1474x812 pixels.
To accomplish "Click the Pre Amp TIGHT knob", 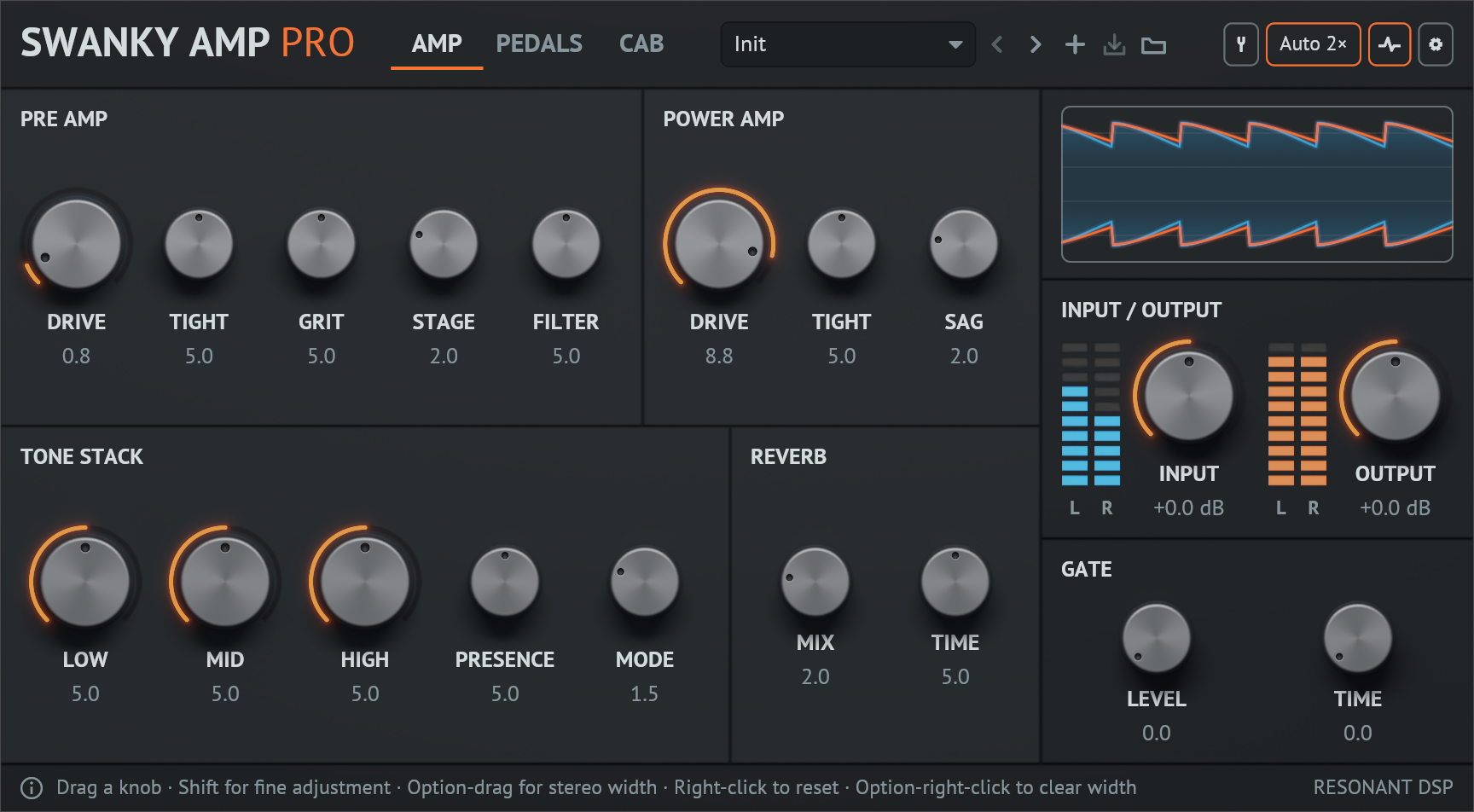I will [199, 244].
